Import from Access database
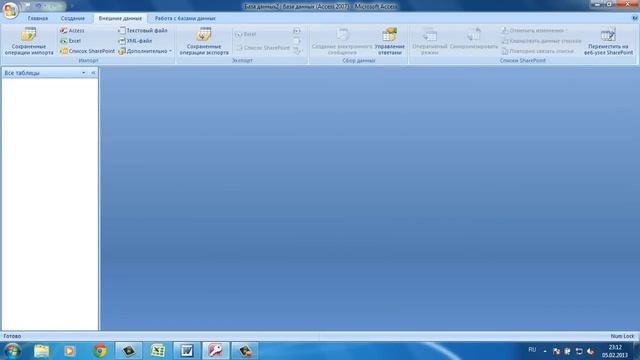Image resolution: width=640 pixels, height=360 pixels. tap(72, 31)
